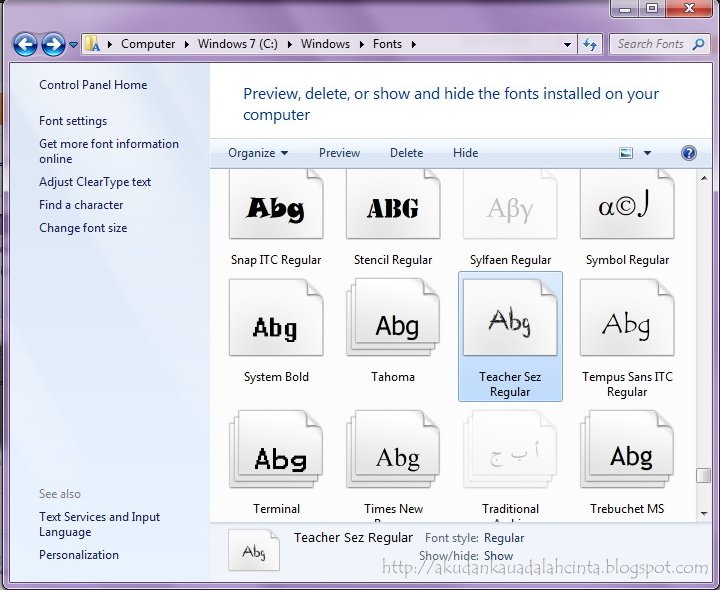Click Delete in the toolbar

tap(406, 153)
